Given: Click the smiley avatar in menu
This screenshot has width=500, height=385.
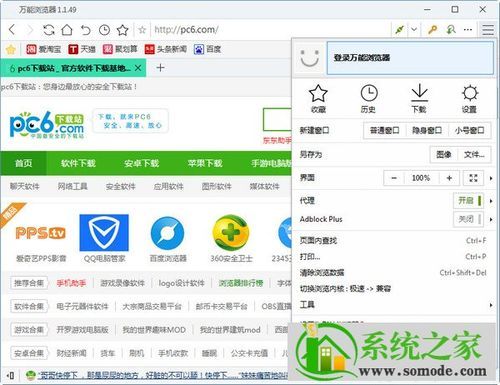Looking at the screenshot, I should (310, 58).
